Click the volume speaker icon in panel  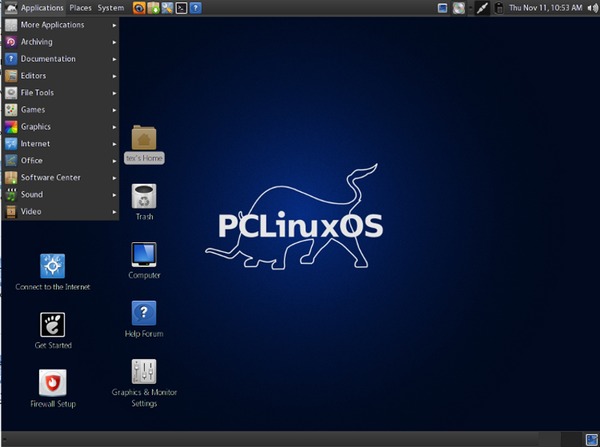point(593,8)
